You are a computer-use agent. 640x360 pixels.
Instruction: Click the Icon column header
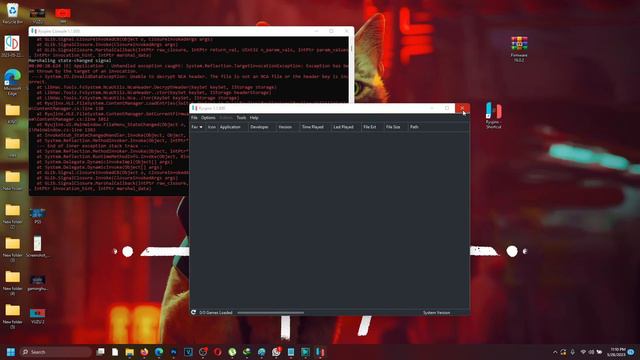click(x=211, y=127)
